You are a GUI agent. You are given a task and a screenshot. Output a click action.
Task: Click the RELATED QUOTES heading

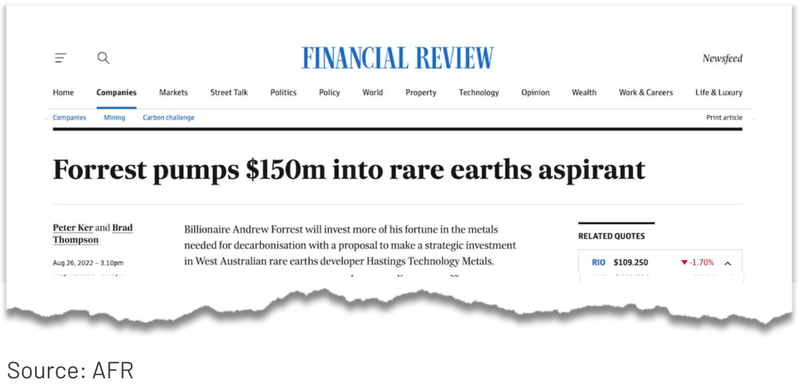tap(611, 236)
